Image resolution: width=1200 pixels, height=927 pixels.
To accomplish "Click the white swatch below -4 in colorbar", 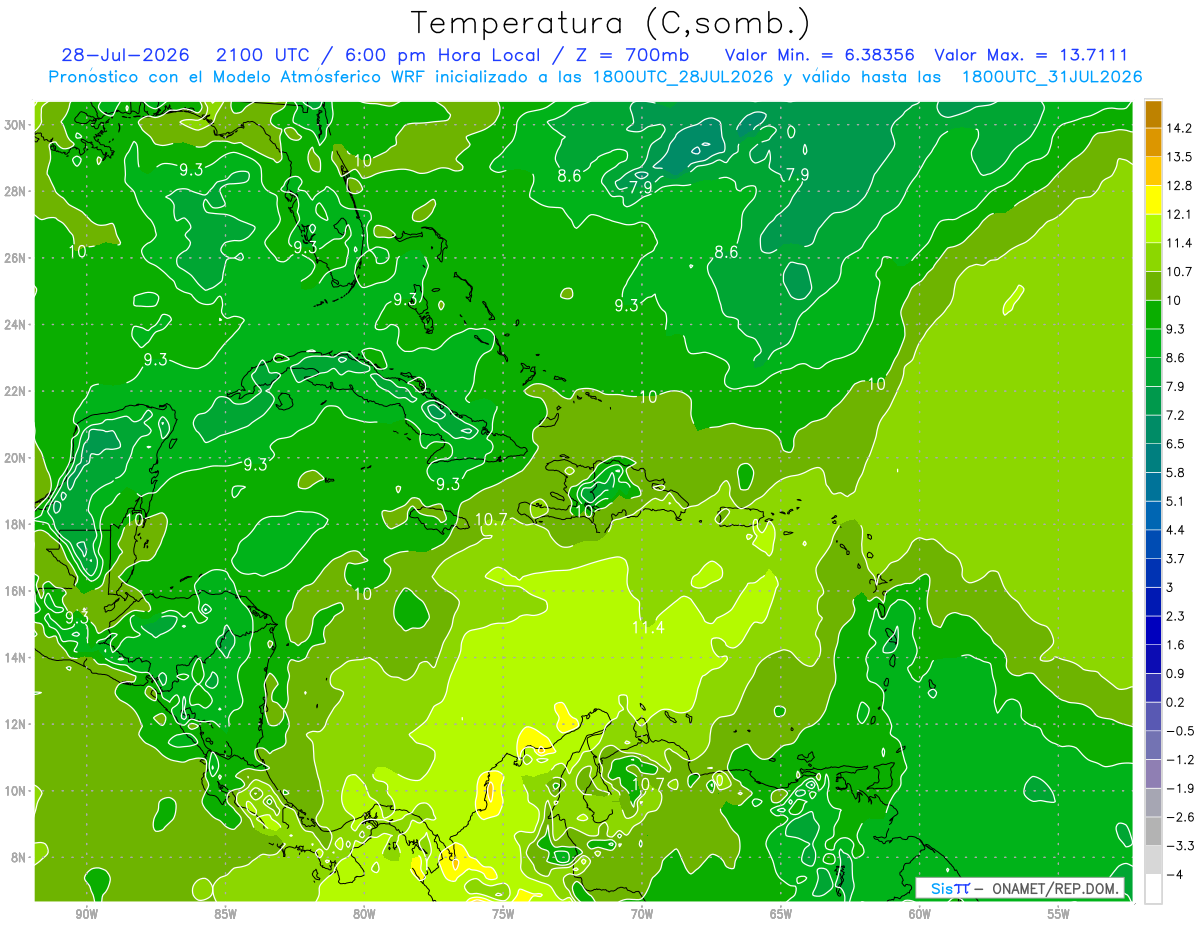I will pyautogui.click(x=1153, y=888).
